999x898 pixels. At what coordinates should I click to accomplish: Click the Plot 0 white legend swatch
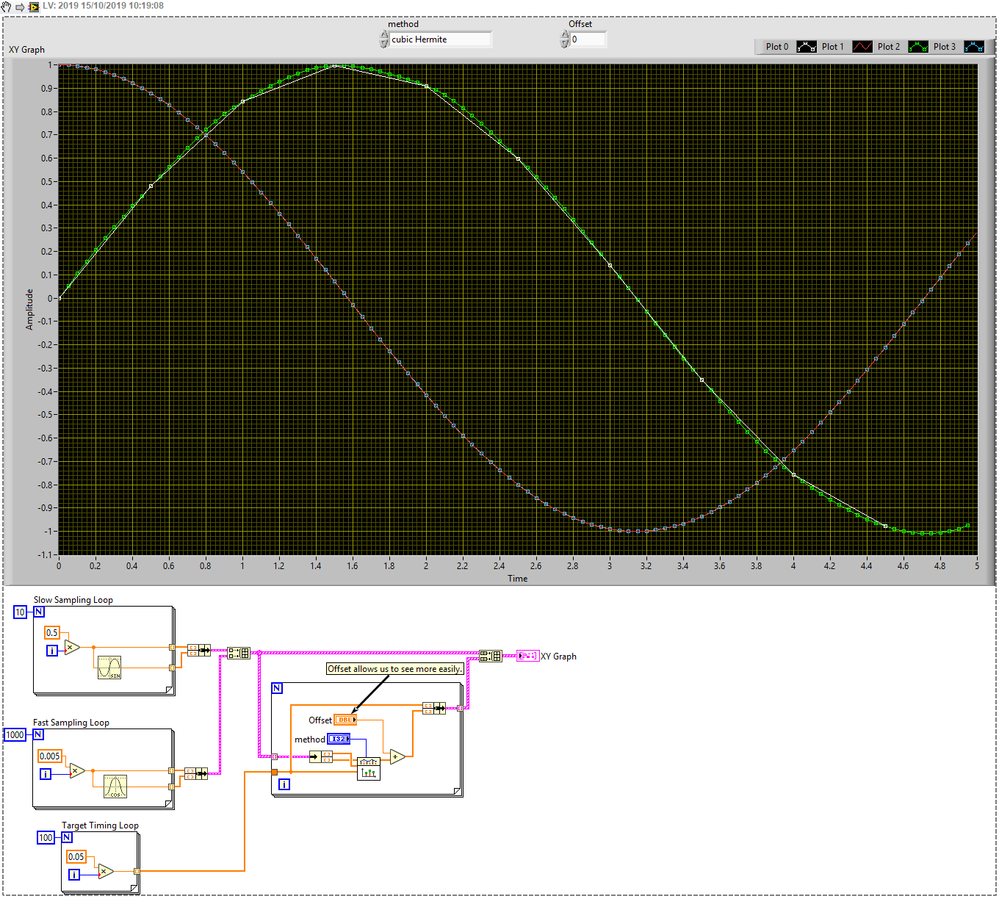807,47
